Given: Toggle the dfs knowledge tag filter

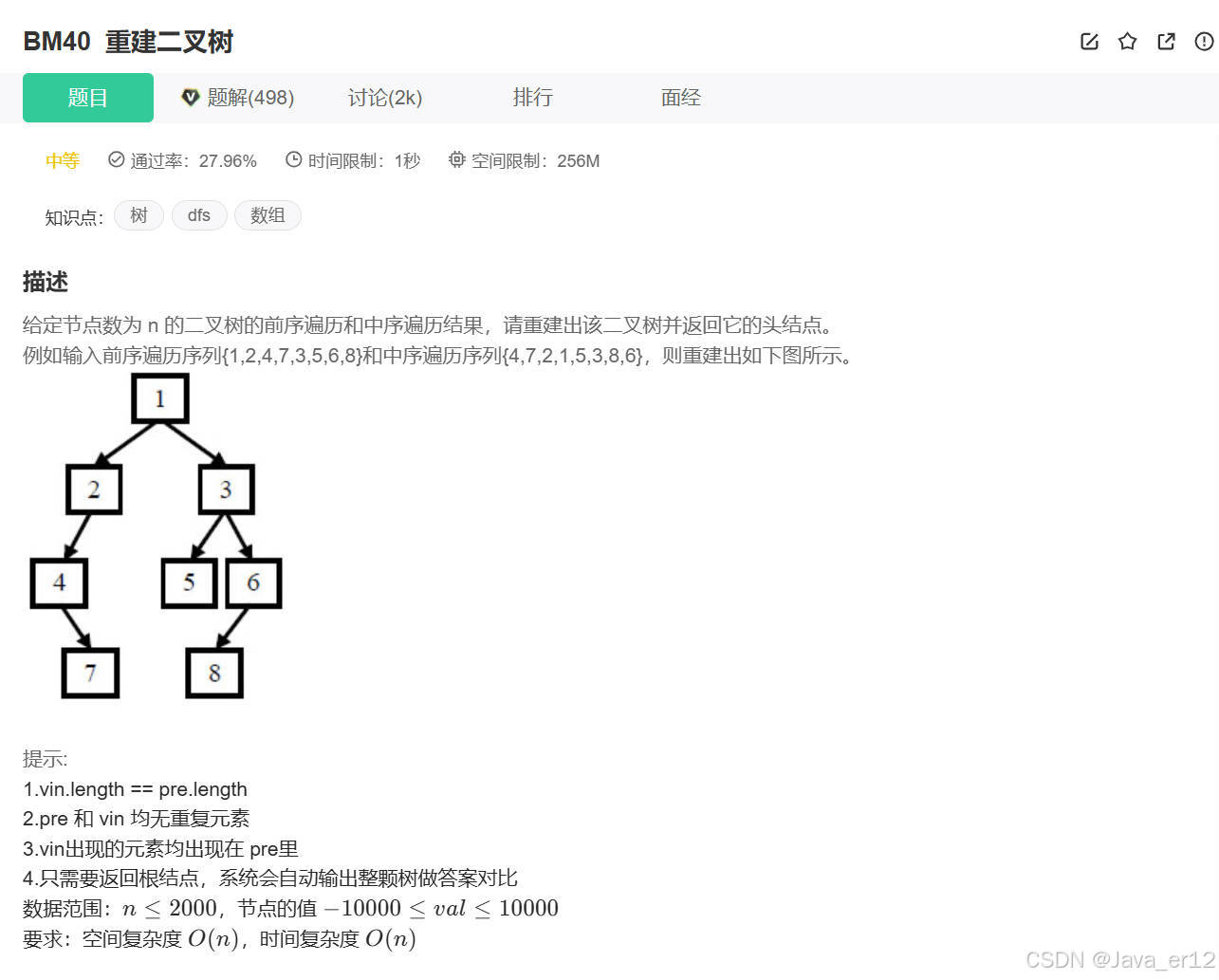Looking at the screenshot, I should (x=199, y=215).
